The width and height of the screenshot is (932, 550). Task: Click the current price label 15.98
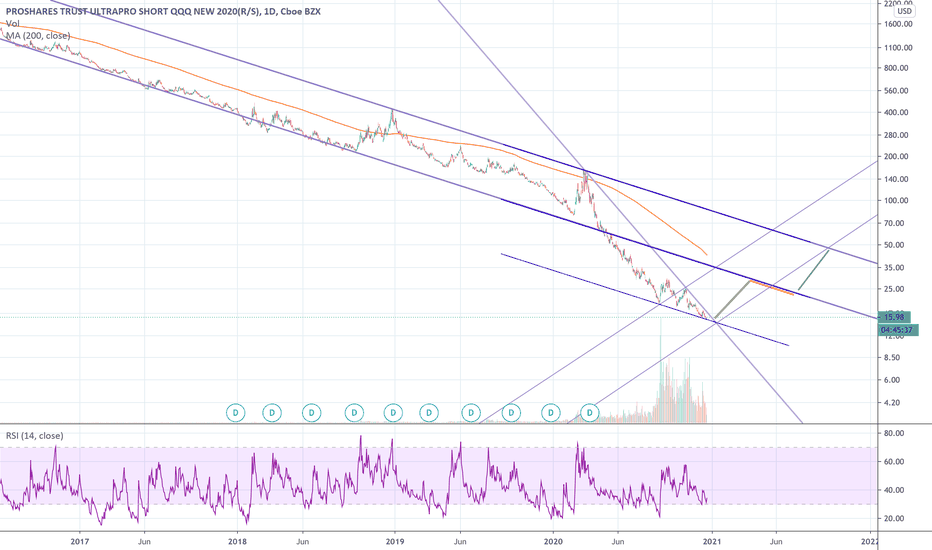pyautogui.click(x=894, y=318)
